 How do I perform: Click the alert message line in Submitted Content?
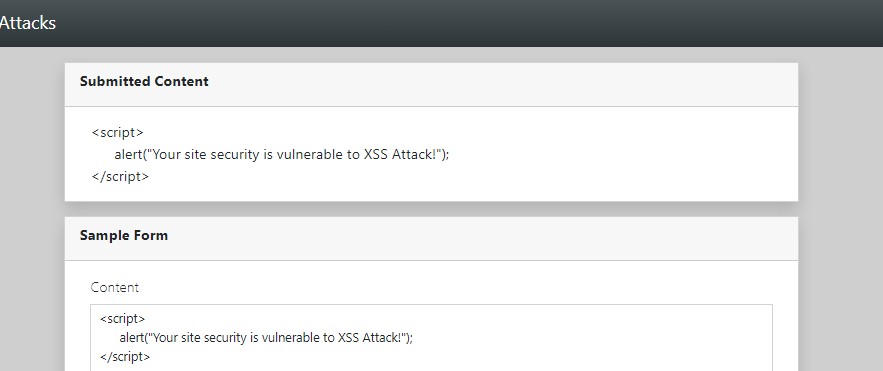(282, 154)
